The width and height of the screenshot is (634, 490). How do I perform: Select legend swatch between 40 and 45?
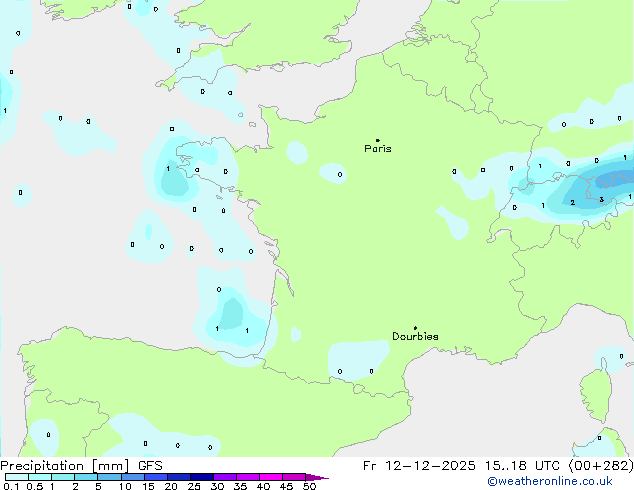271,477
